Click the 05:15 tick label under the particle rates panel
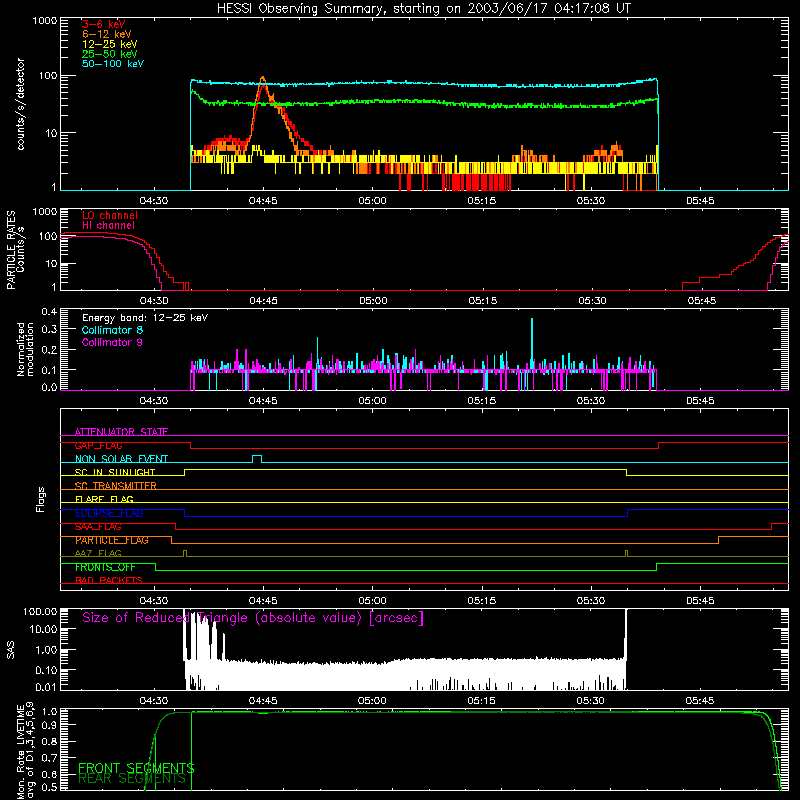 tap(483, 301)
